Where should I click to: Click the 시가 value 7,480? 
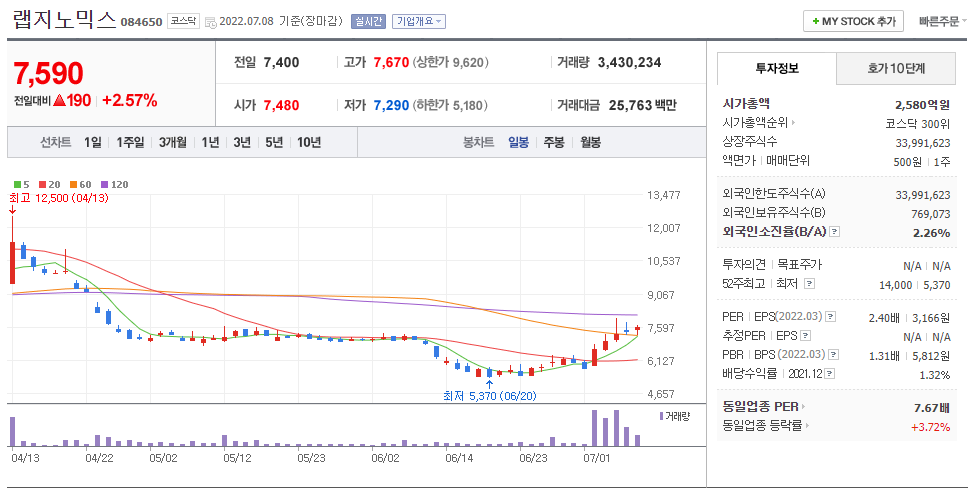pos(281,105)
